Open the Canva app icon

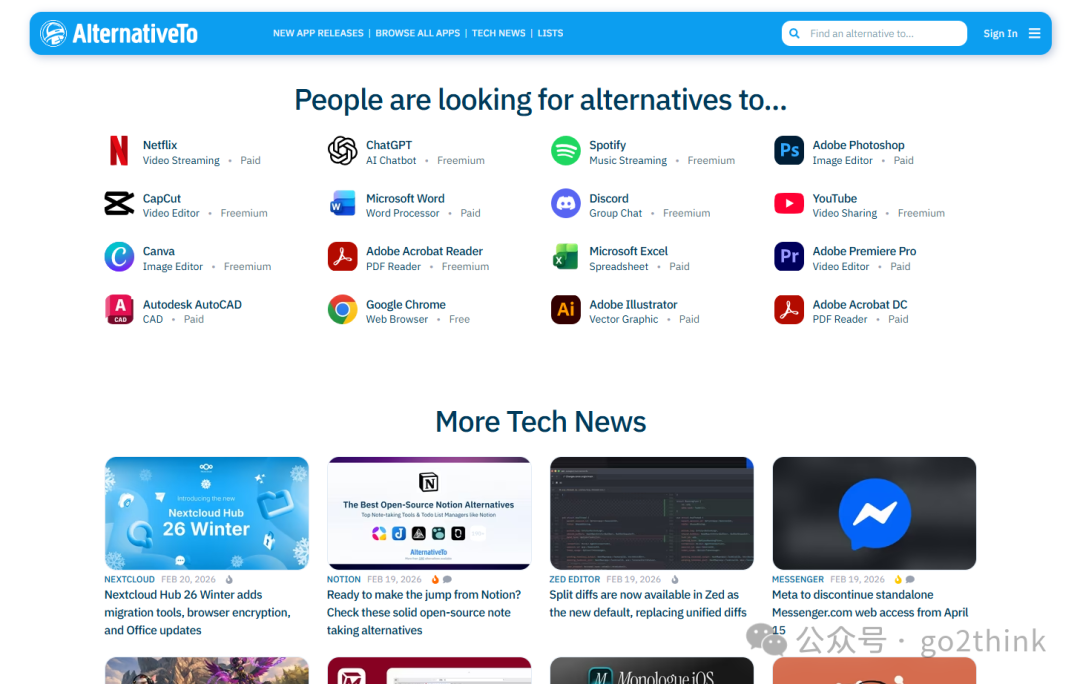(119, 257)
